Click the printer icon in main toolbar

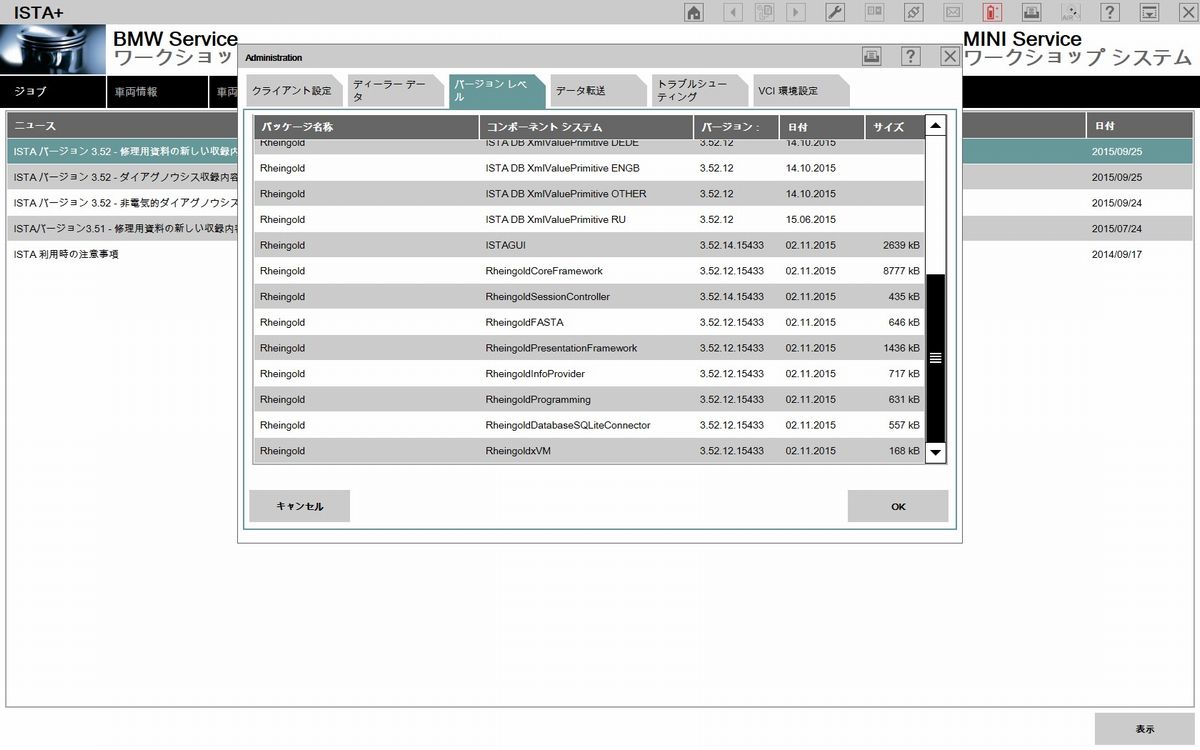1032,12
